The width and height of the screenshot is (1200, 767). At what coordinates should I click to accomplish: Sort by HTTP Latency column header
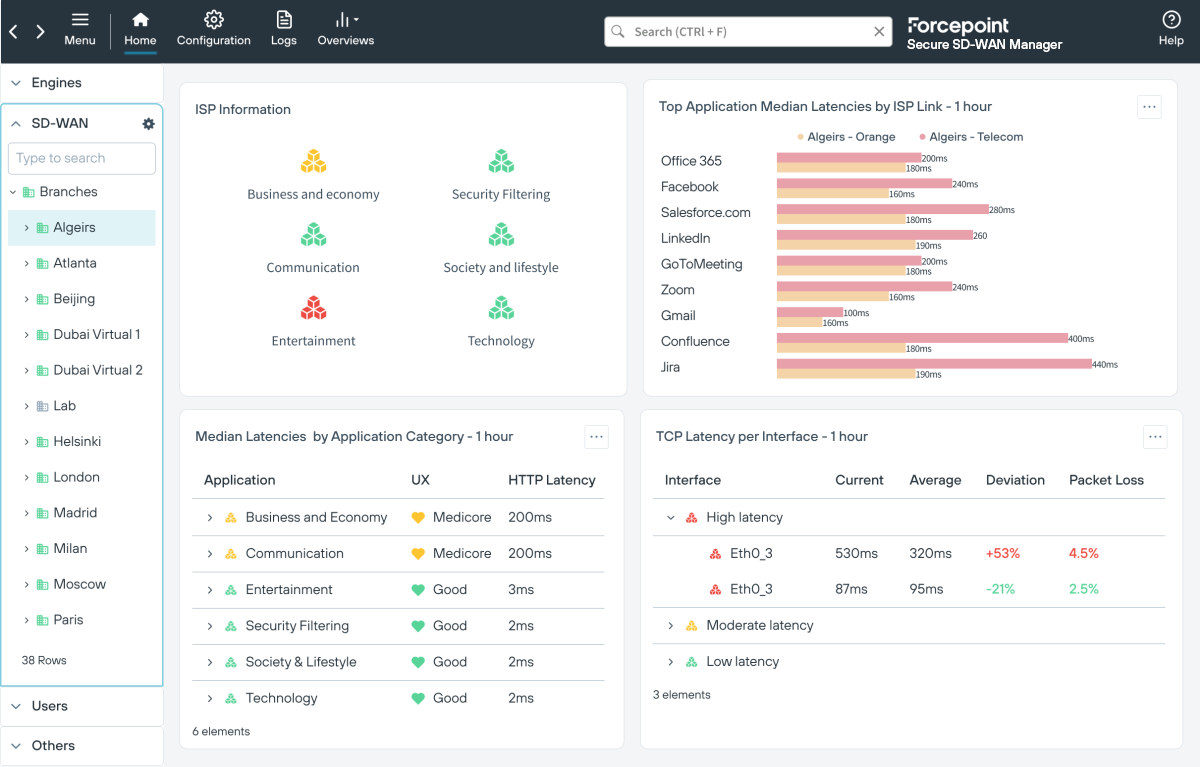click(x=552, y=480)
